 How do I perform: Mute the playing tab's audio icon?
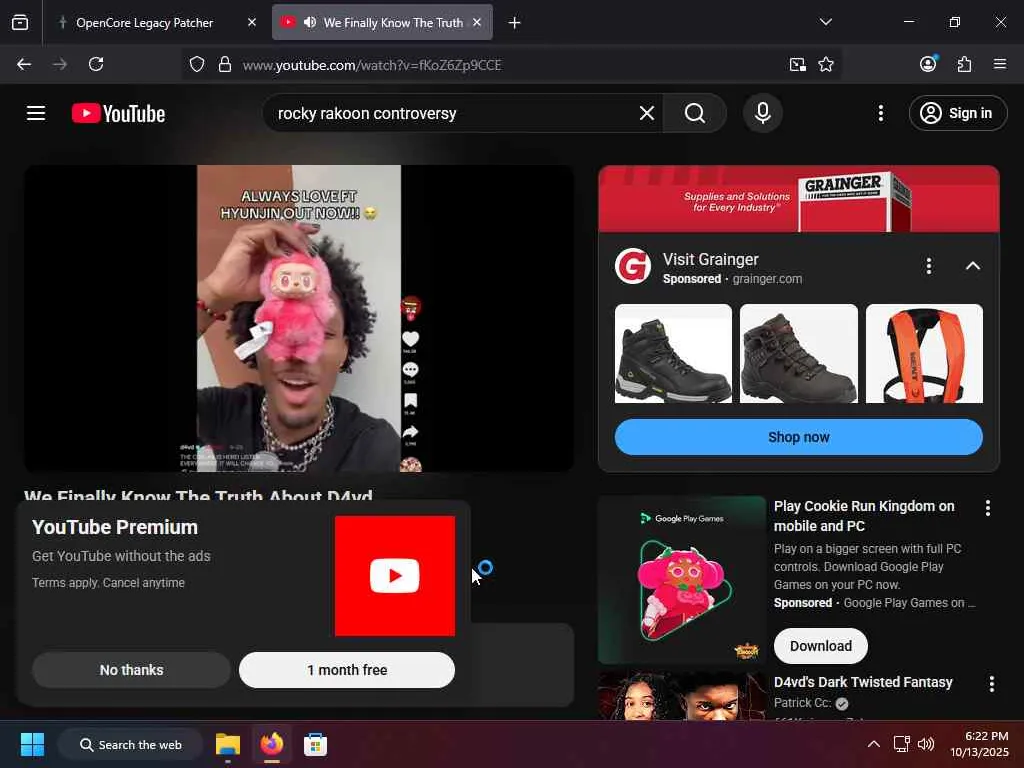coord(310,22)
